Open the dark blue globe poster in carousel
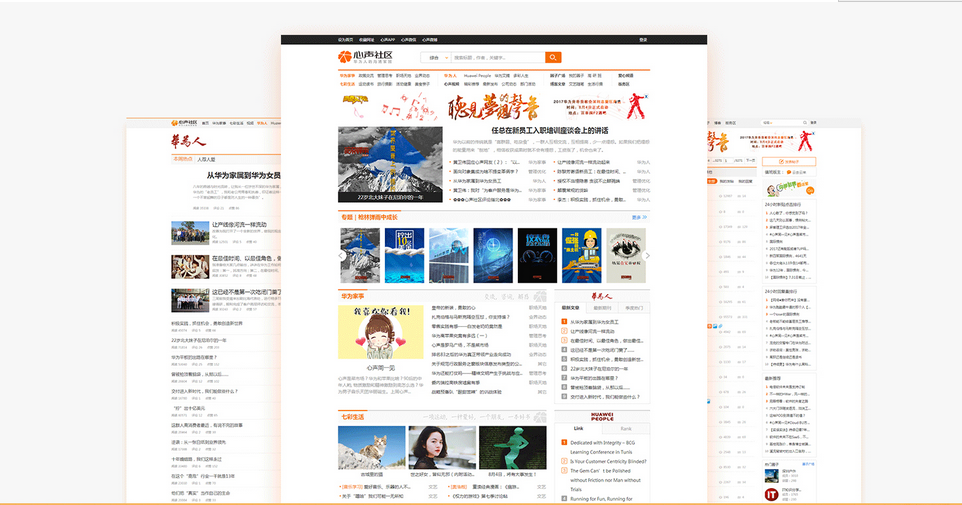Viewport: 962px width, 505px height. coord(493,255)
